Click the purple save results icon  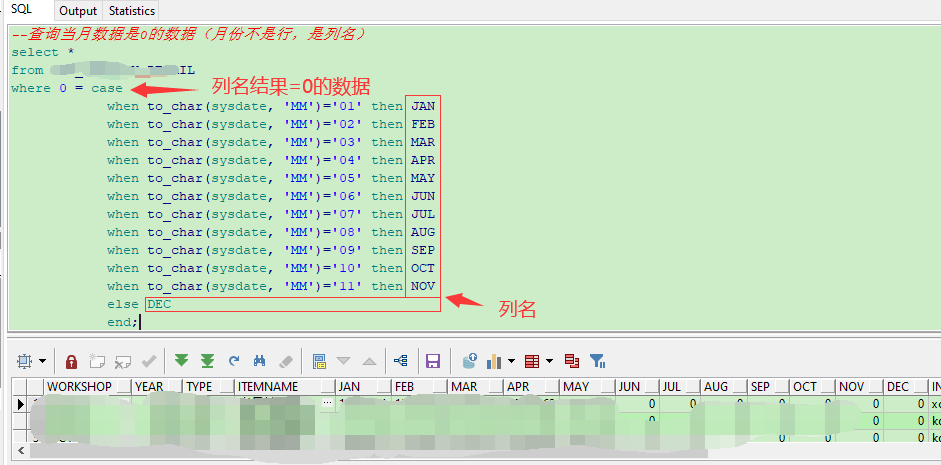pyautogui.click(x=433, y=361)
